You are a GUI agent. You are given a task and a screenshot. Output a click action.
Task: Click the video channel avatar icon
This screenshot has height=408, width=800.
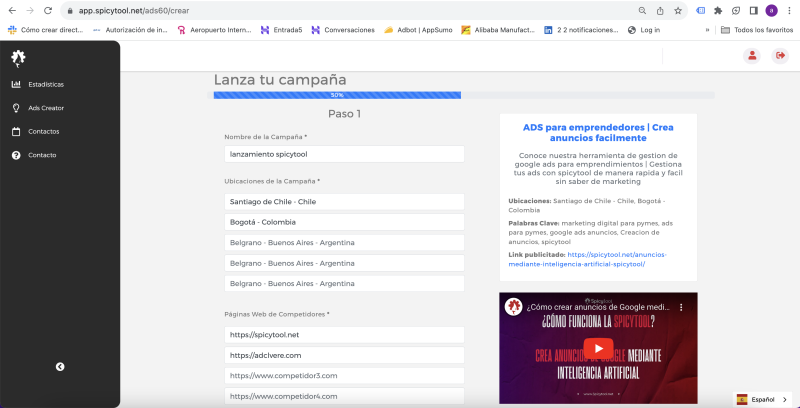tap(513, 307)
